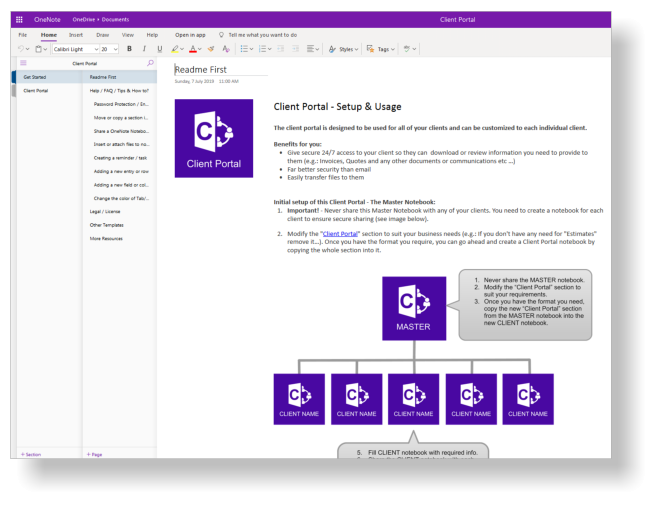Click the Paste clipboard icon
This screenshot has height=510, width=662.
(x=38, y=49)
